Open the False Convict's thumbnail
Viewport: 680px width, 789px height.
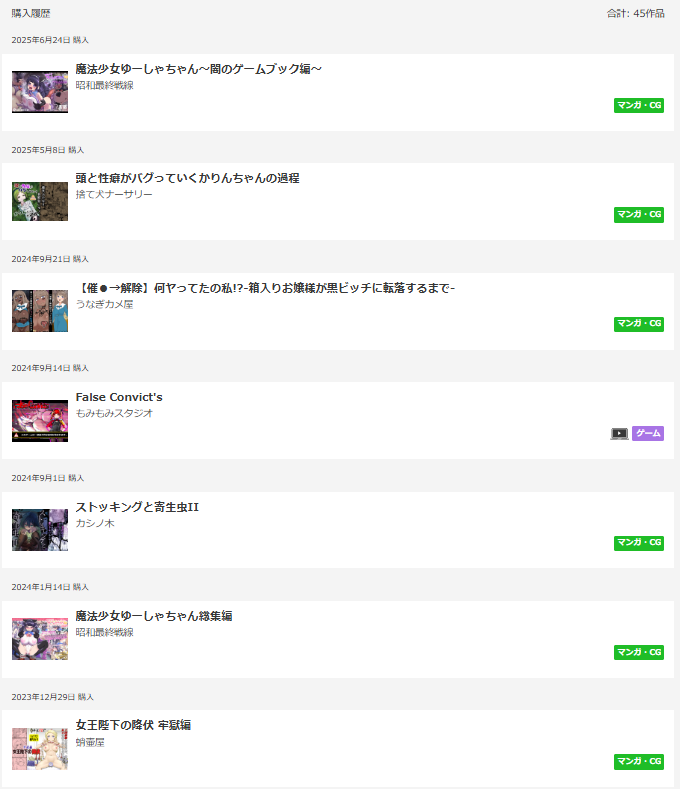click(x=40, y=421)
